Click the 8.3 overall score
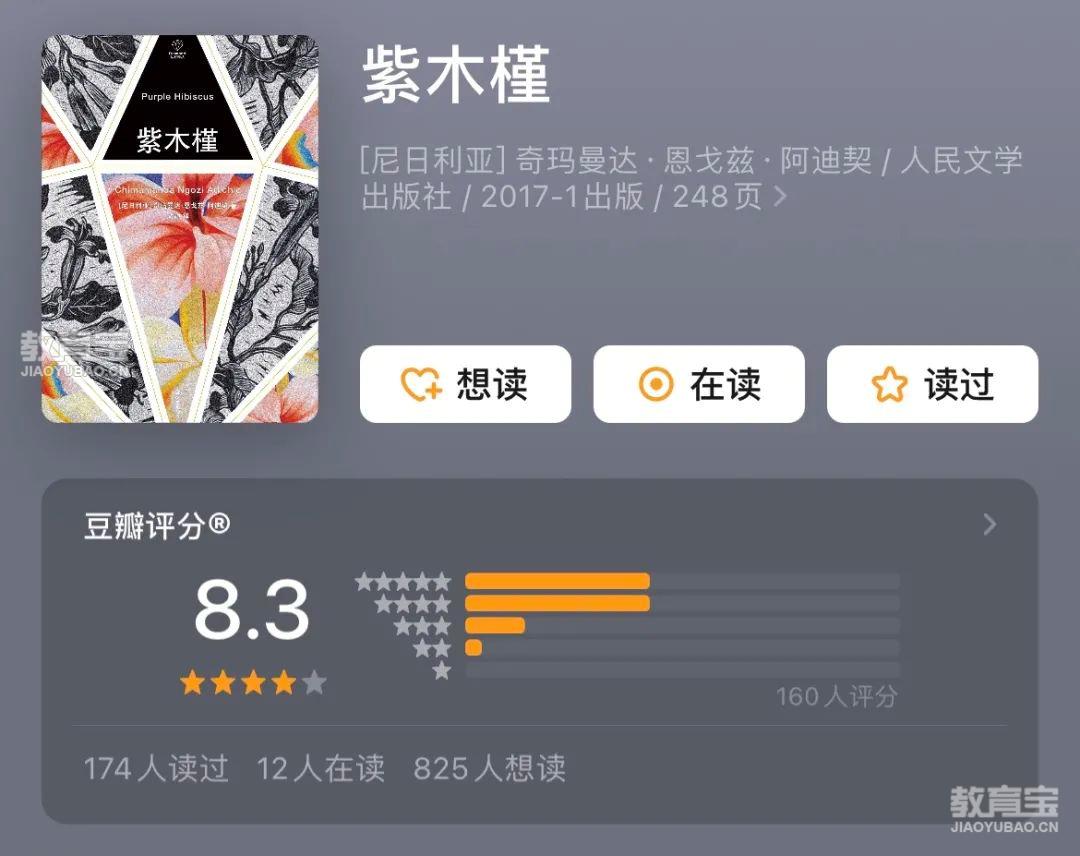 [x=251, y=609]
